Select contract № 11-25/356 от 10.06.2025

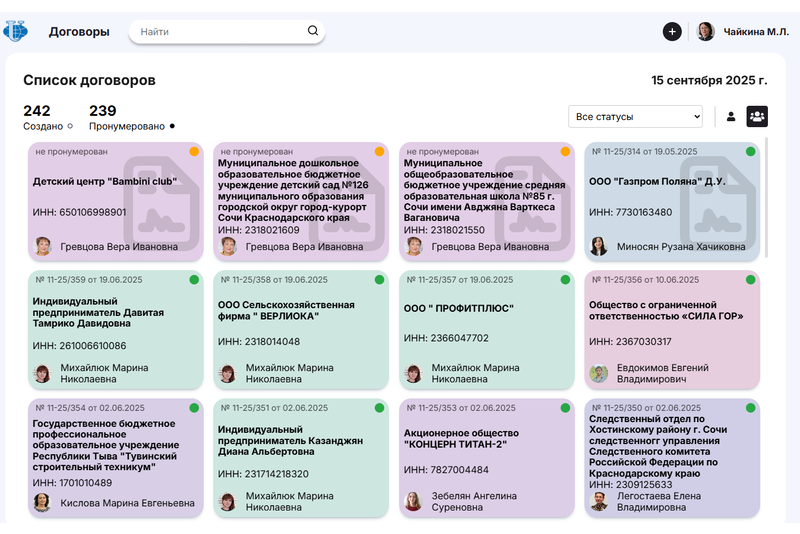(645, 279)
